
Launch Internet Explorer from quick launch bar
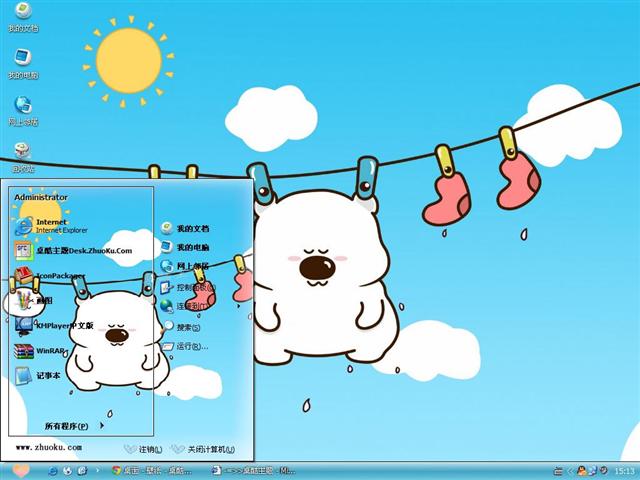[53, 471]
